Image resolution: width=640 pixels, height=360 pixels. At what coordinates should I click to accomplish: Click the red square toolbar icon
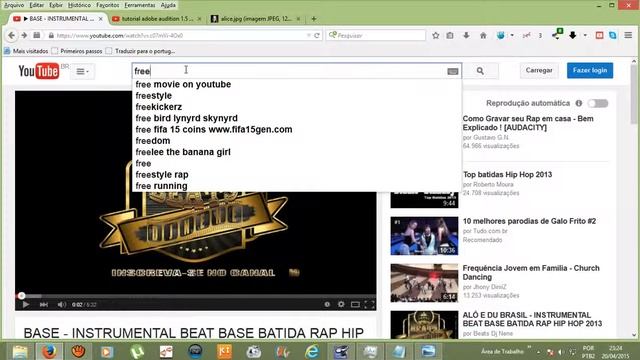(x=599, y=36)
